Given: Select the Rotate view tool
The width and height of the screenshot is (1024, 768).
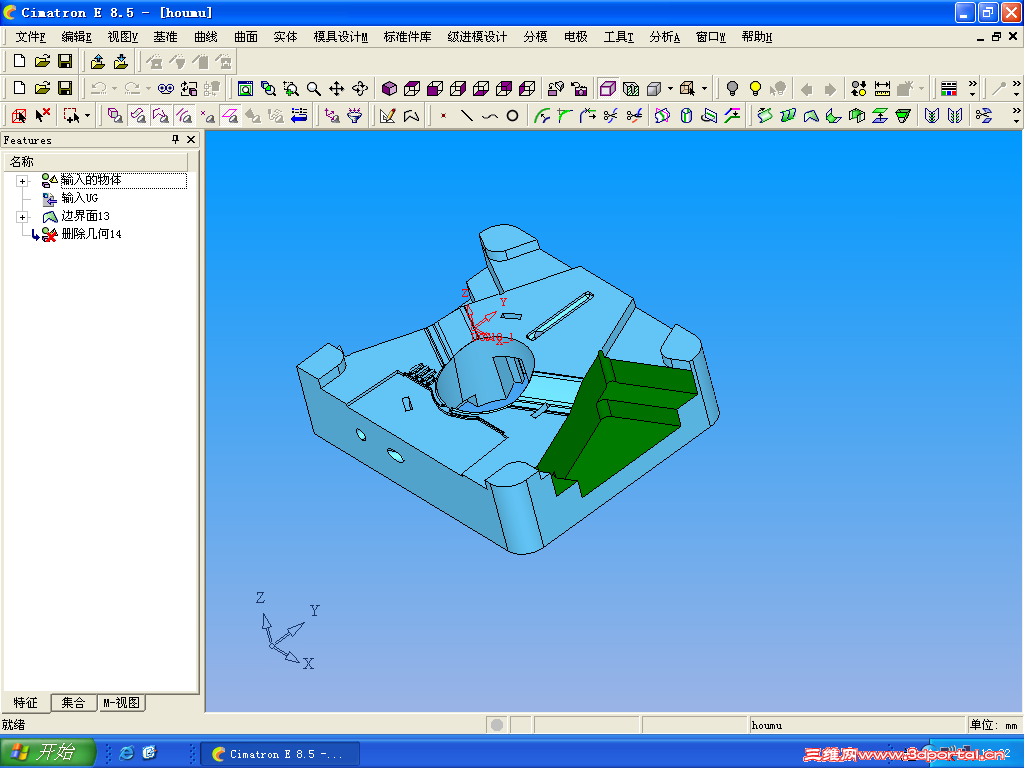Looking at the screenshot, I should pyautogui.click(x=360, y=88).
